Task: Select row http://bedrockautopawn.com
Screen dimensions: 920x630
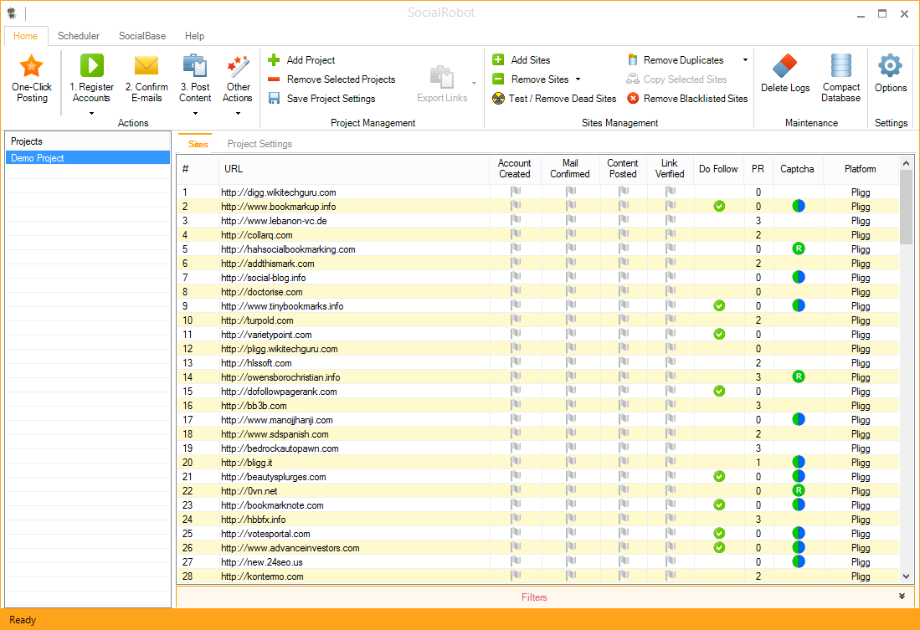Action: coord(537,448)
